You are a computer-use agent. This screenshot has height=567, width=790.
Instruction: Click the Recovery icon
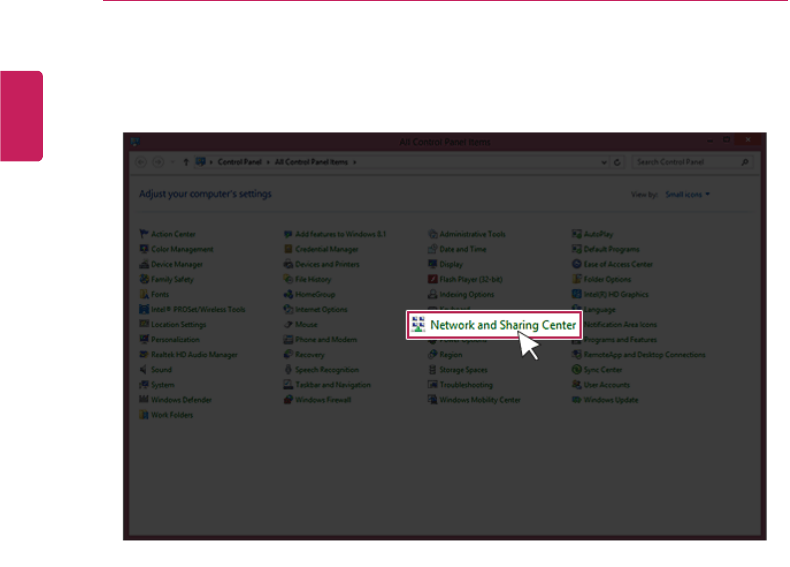288,354
